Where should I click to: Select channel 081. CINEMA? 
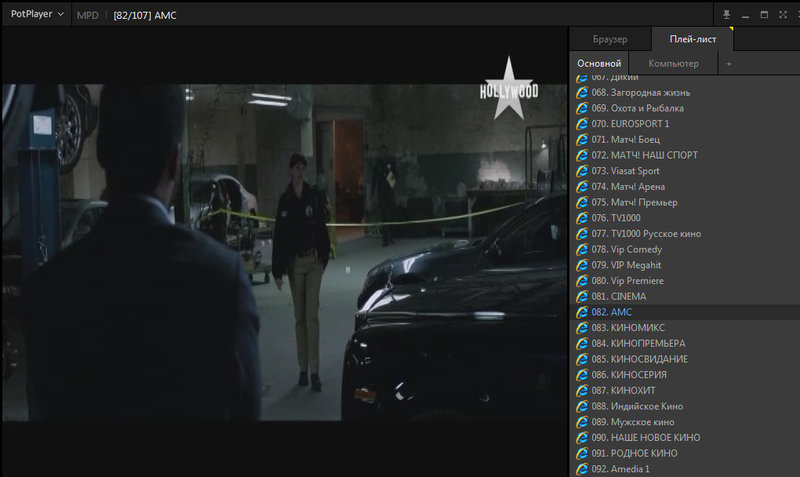(685, 296)
